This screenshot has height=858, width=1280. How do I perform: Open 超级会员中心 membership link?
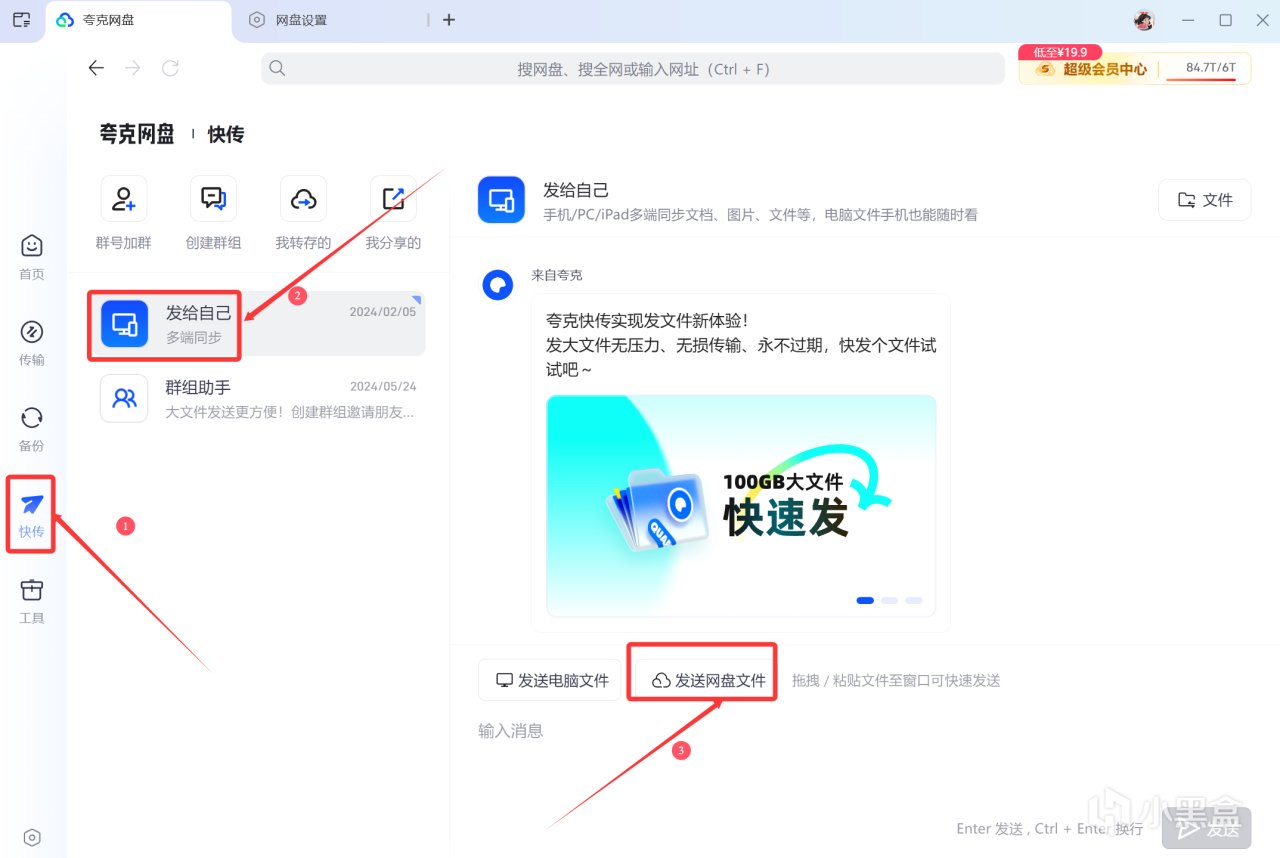tap(1093, 69)
